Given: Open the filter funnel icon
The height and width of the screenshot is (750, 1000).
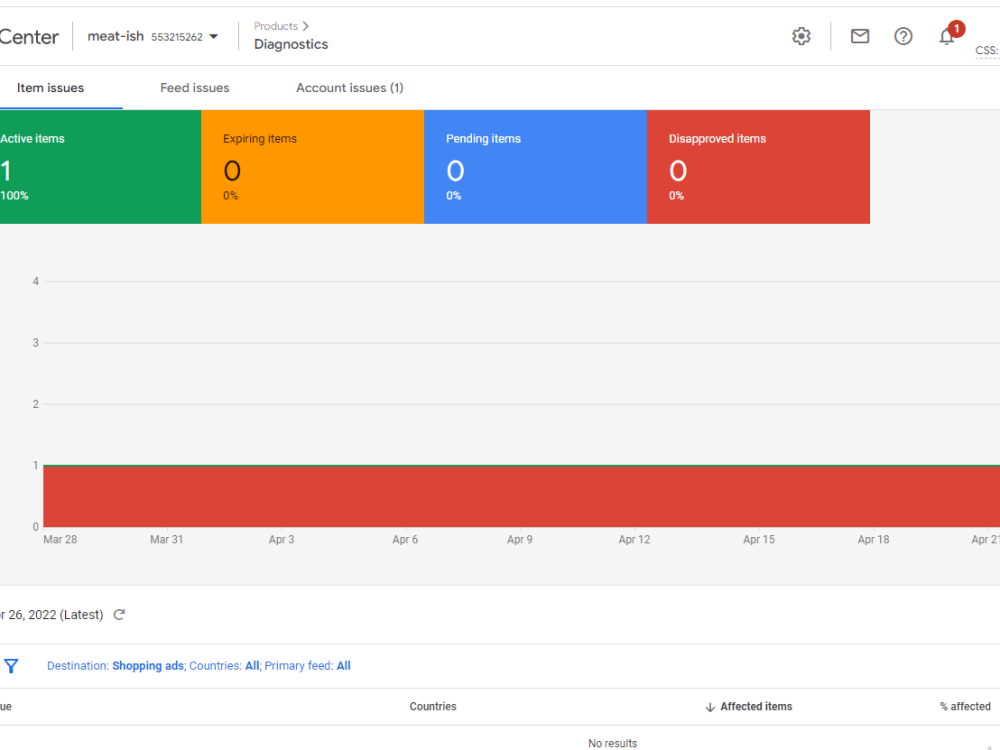Looking at the screenshot, I should click(x=11, y=666).
